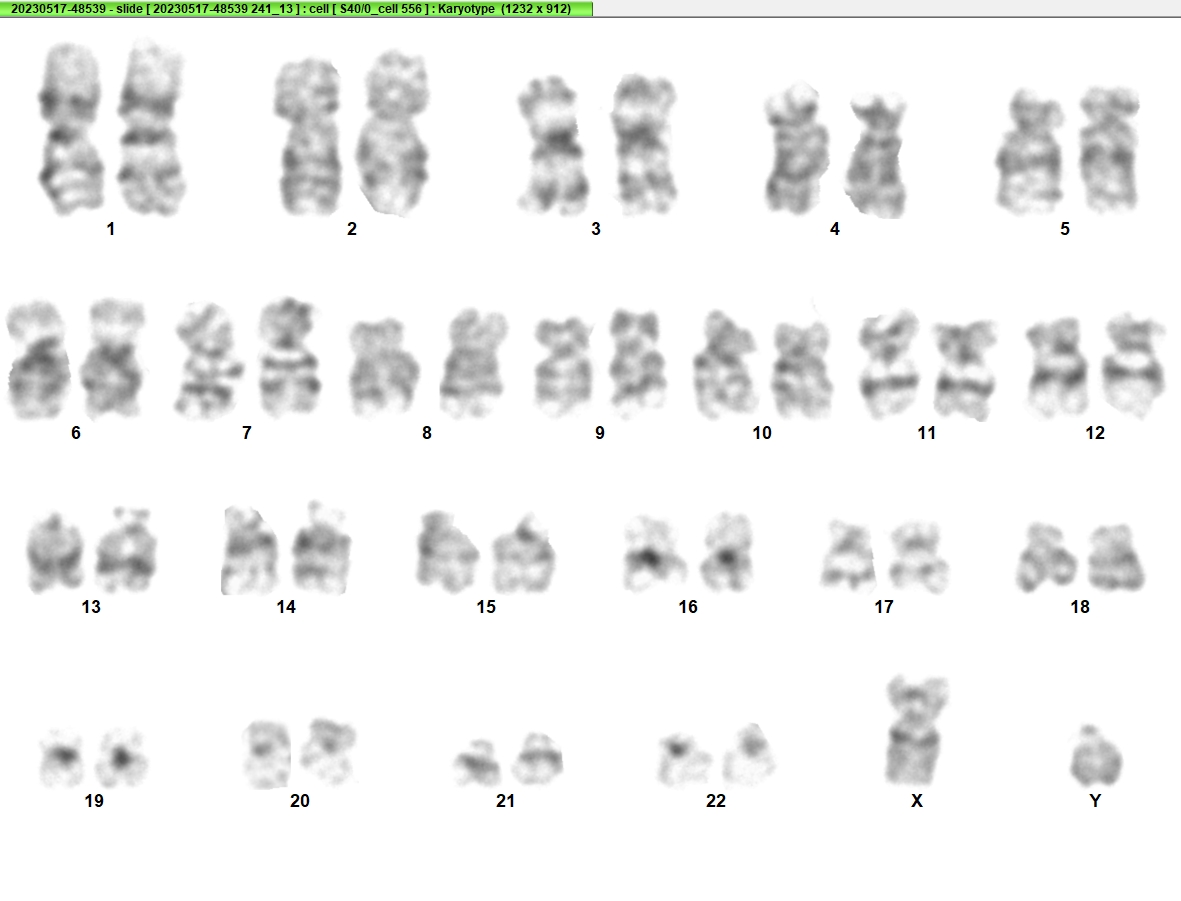1181x901 pixels.
Task: Click the "X" chromosome label
Action: (917, 801)
